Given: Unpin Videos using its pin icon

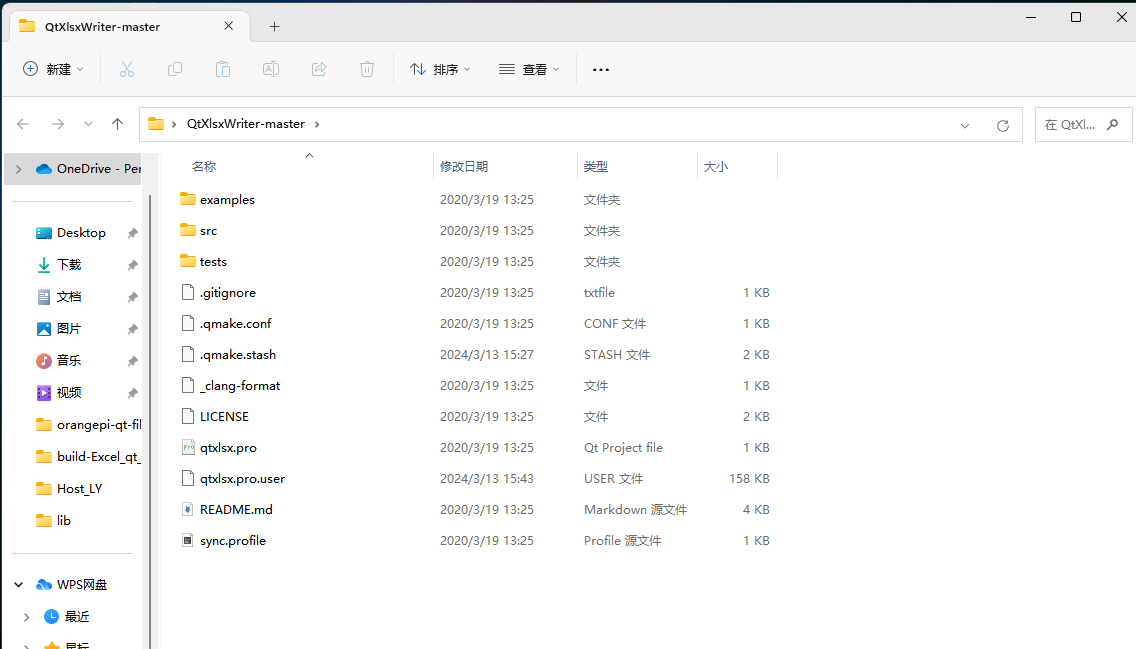Looking at the screenshot, I should (133, 393).
